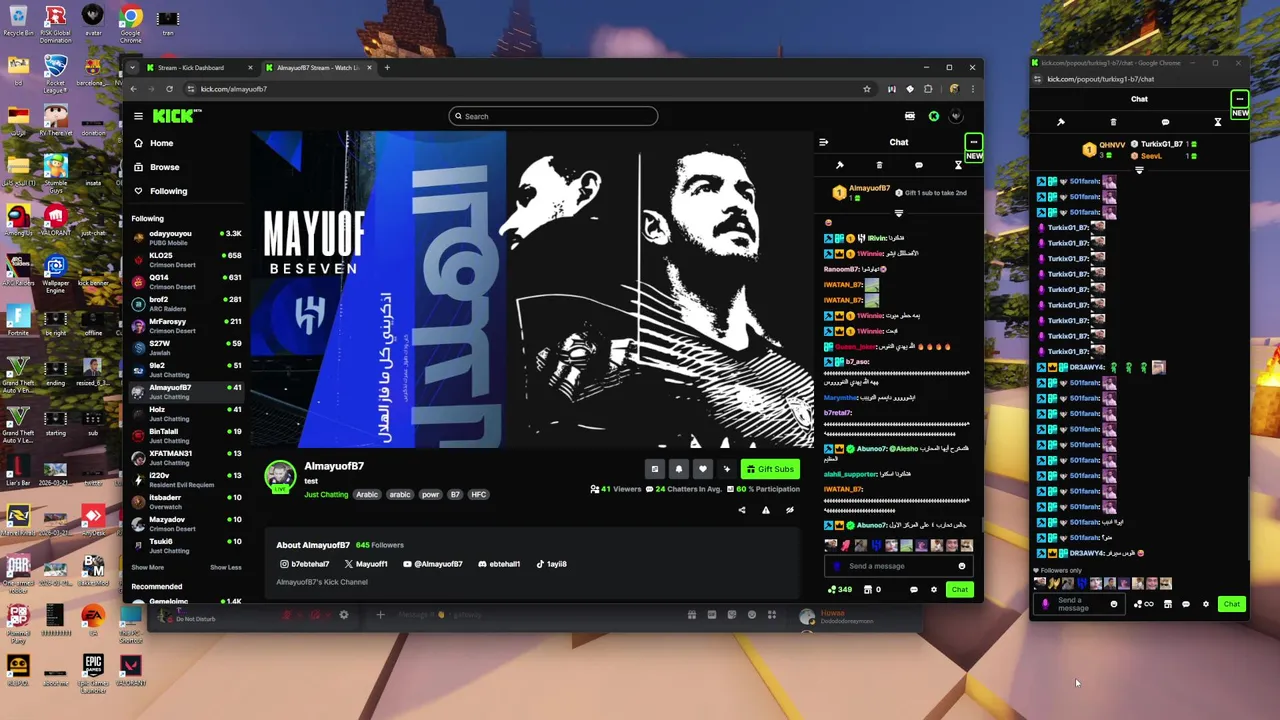Open the YouTube @AlmayuofB7 link

[x=433, y=564]
